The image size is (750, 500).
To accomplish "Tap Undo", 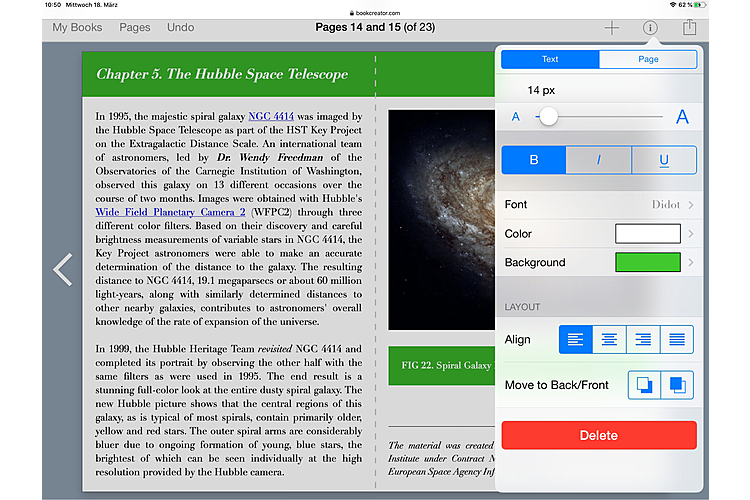I will click(x=180, y=27).
